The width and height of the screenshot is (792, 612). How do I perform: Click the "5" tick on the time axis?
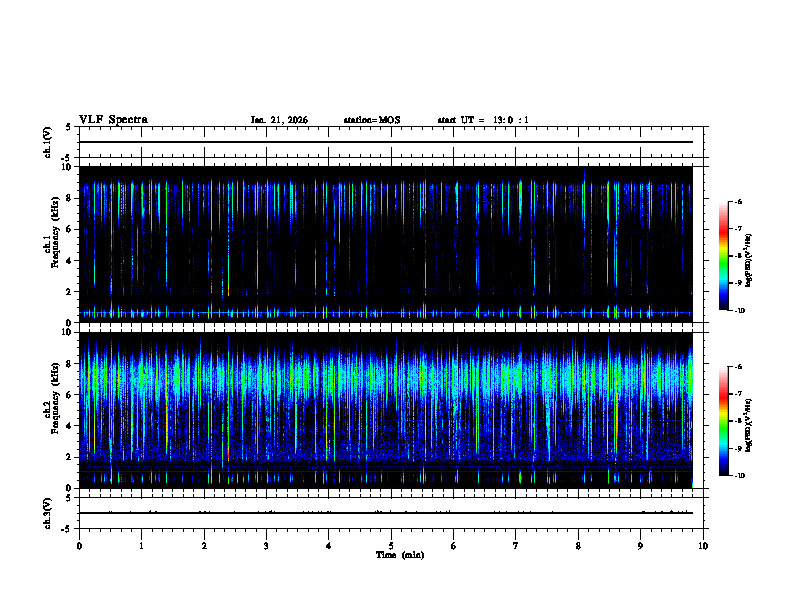pos(391,546)
